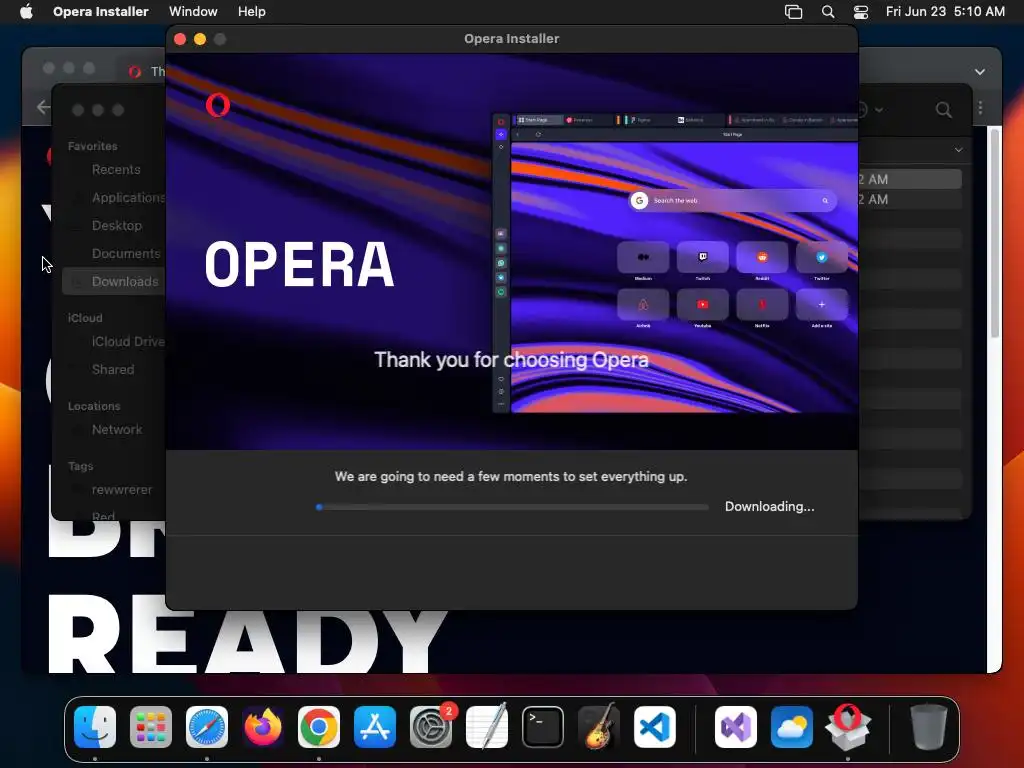Click the date and time in menu bar

(x=945, y=12)
